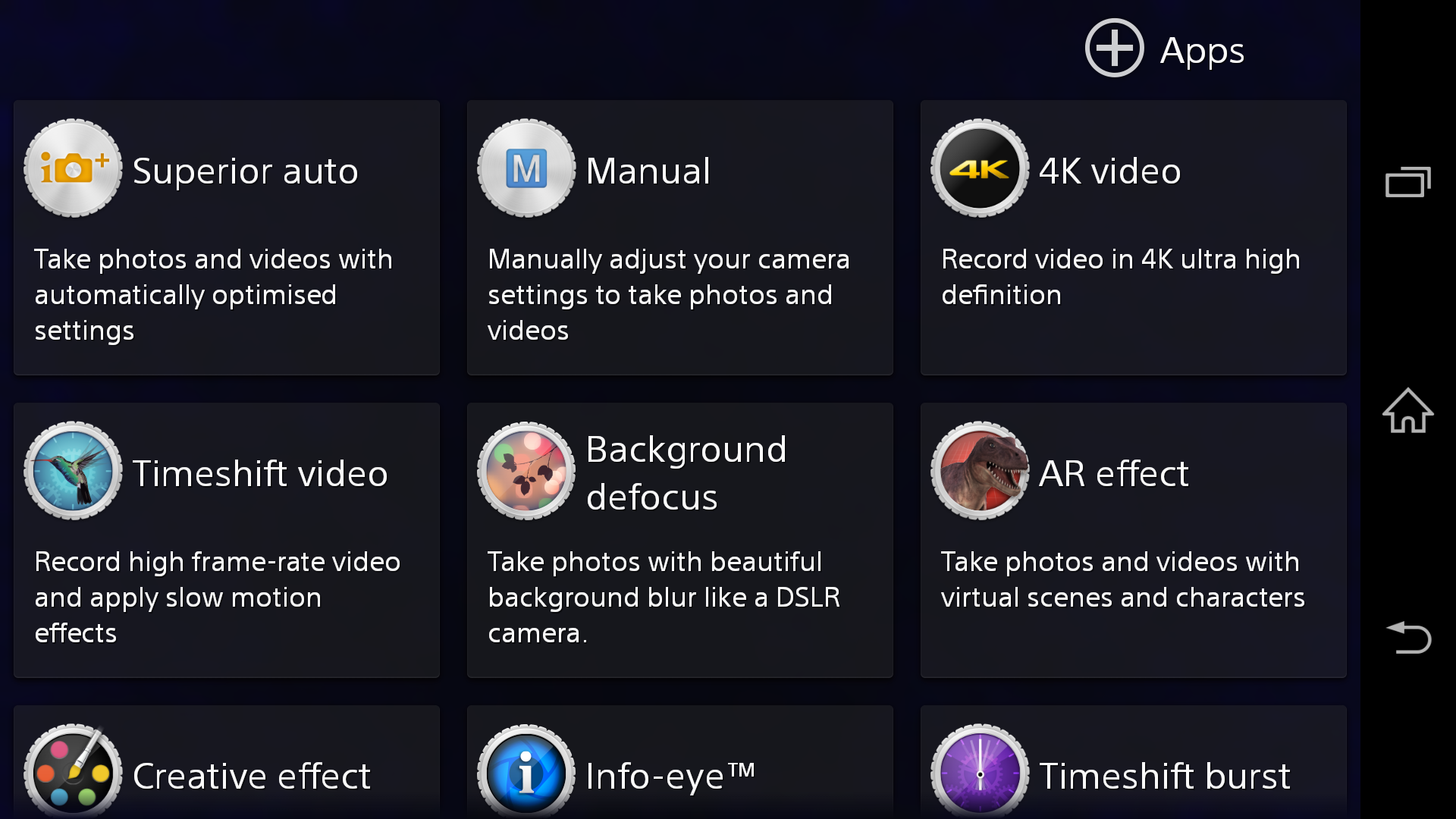The width and height of the screenshot is (1456, 819).
Task: Open the recent apps overview button
Action: point(1408,182)
